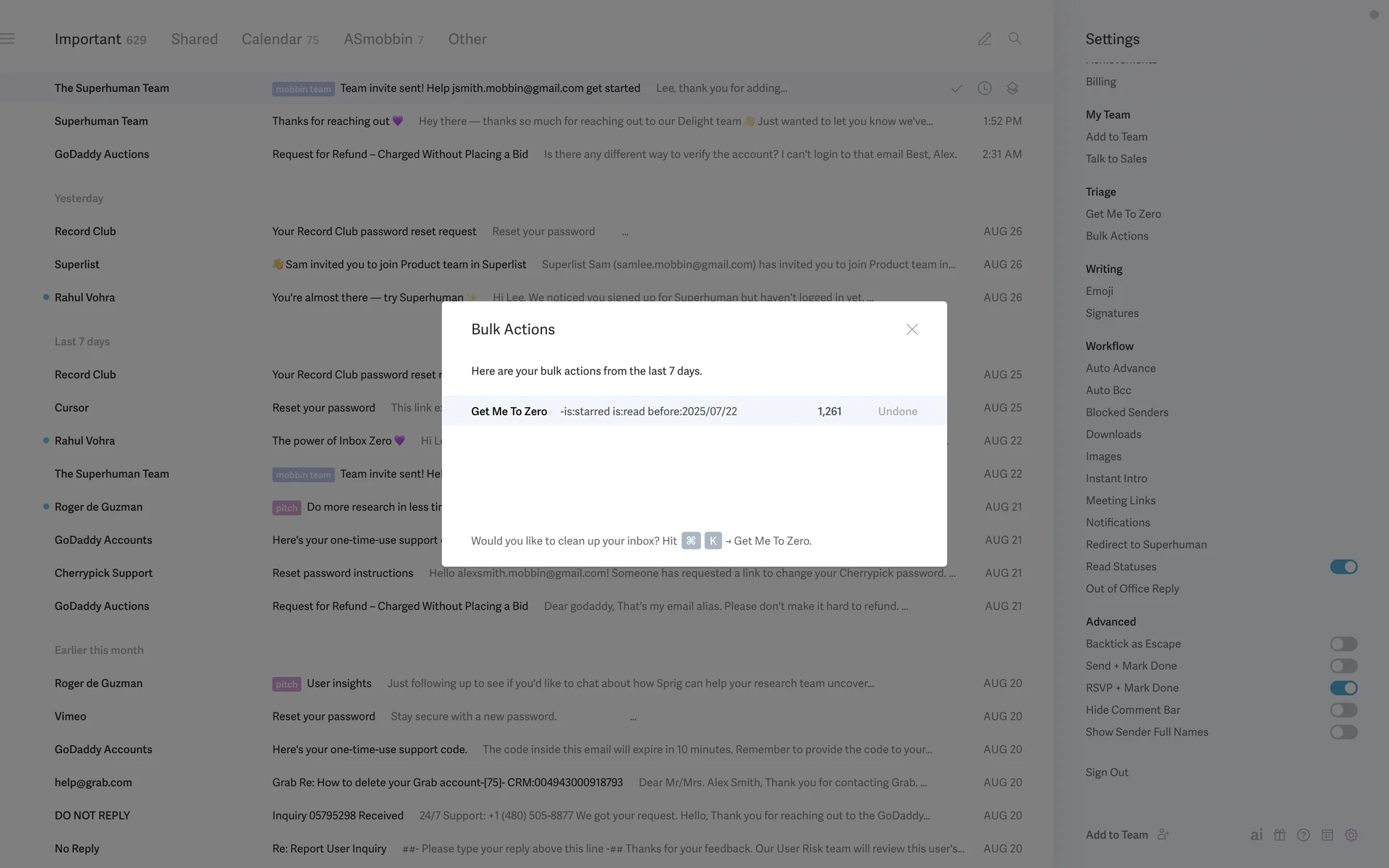Click Sign Out in settings
This screenshot has height=868, width=1389.
pos(1106,772)
